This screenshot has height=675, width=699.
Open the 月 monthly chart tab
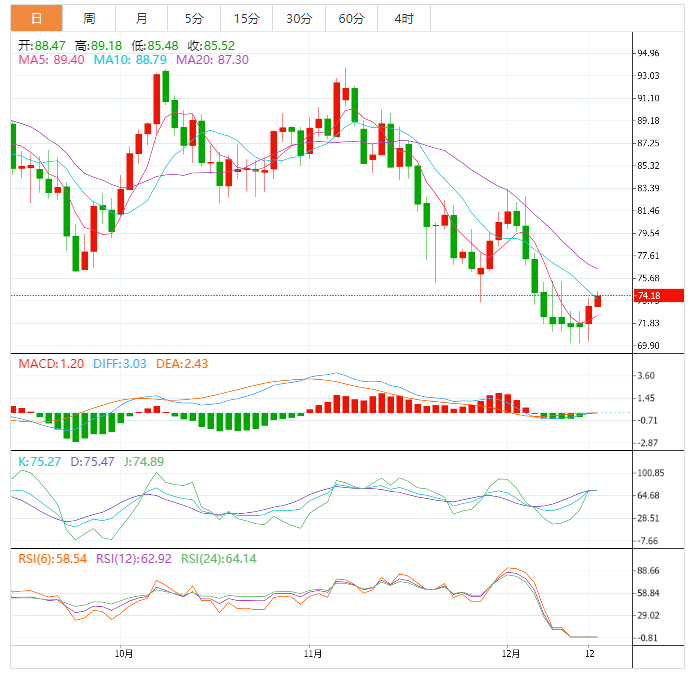pos(141,18)
